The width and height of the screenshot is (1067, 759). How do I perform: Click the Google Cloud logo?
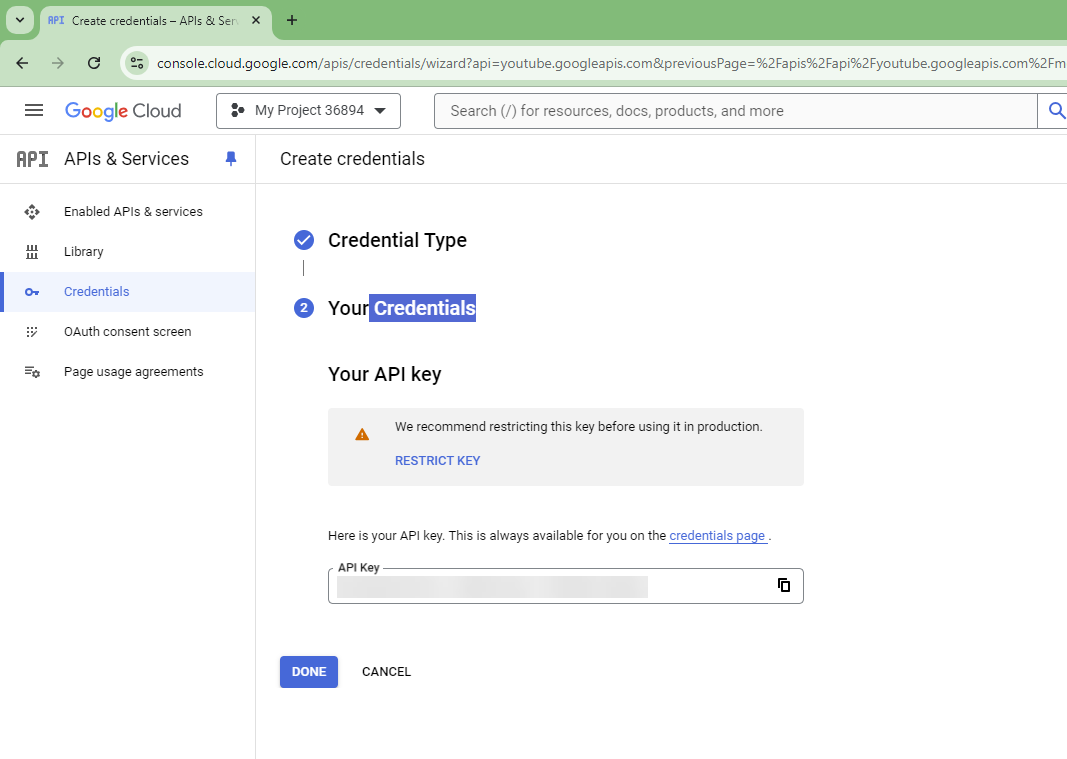123,111
